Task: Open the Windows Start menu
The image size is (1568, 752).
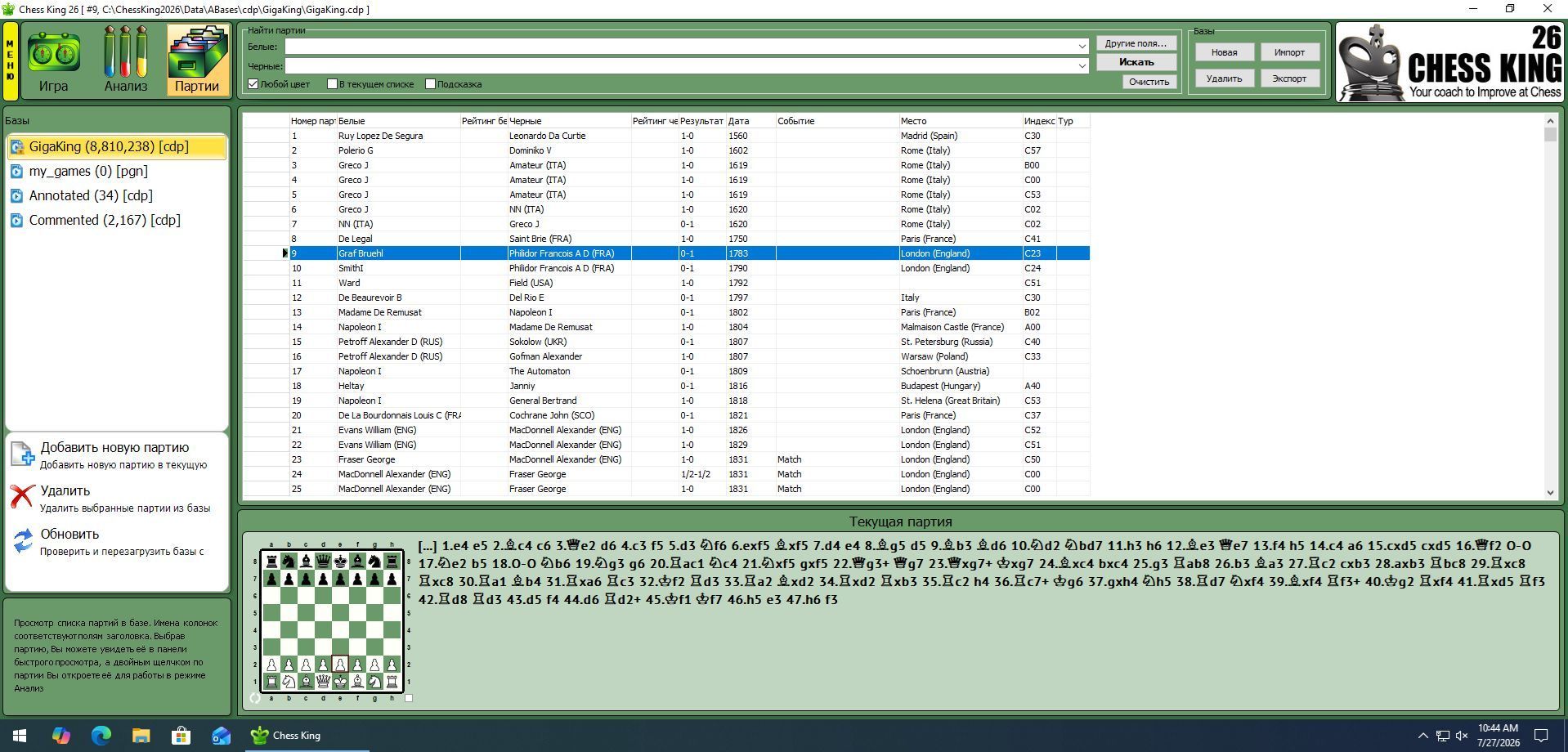Action: pyautogui.click(x=20, y=736)
